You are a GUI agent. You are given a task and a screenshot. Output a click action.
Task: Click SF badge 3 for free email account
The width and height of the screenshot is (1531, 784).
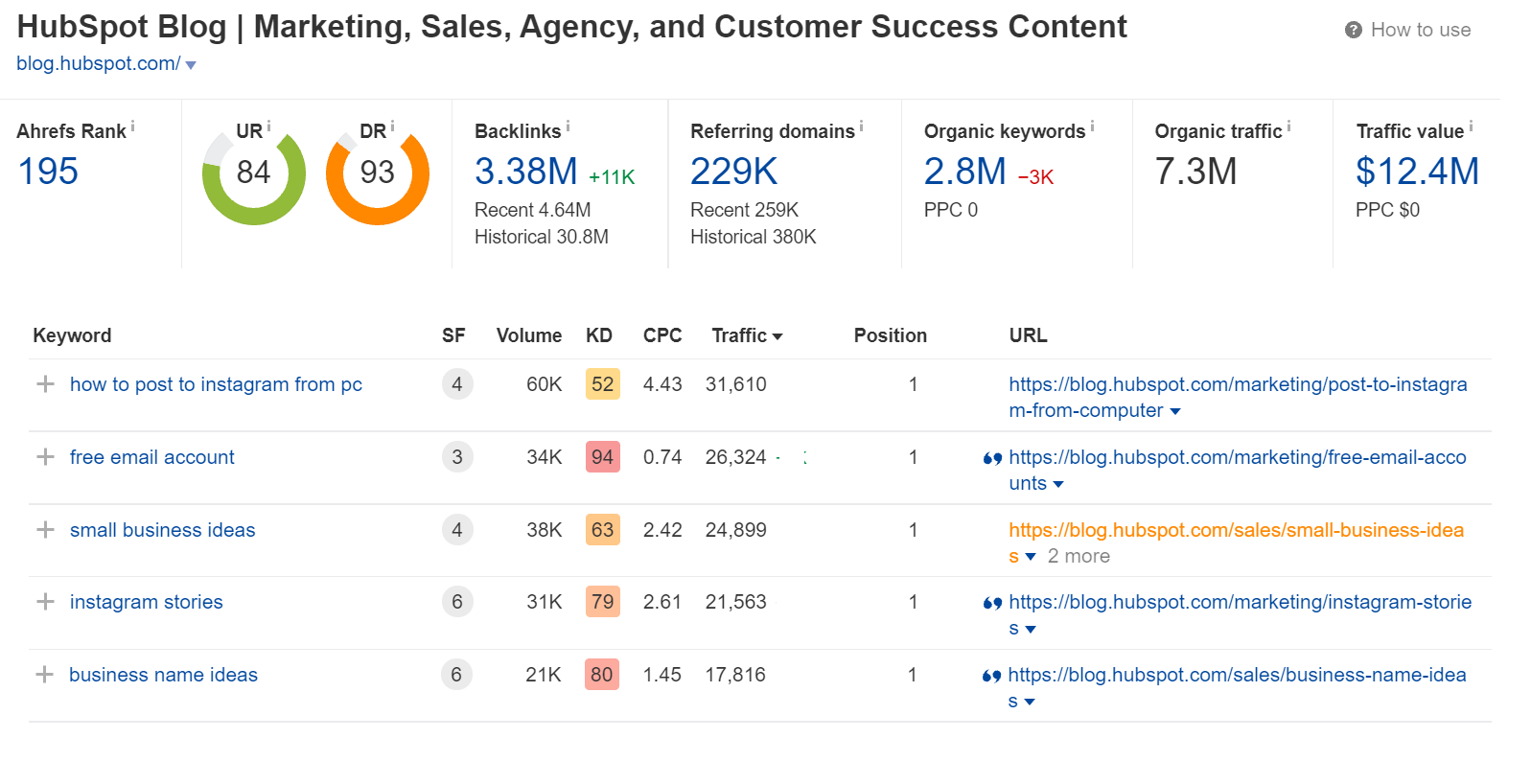click(457, 457)
